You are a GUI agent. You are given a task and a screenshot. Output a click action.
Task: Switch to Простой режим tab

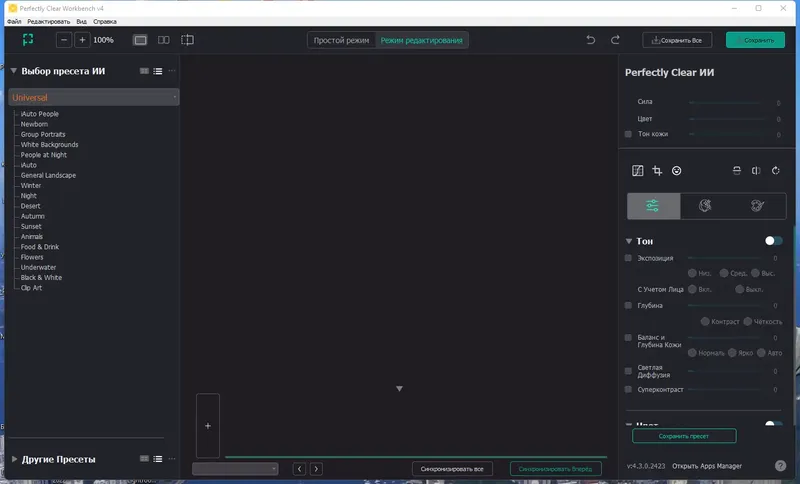pyautogui.click(x=341, y=40)
